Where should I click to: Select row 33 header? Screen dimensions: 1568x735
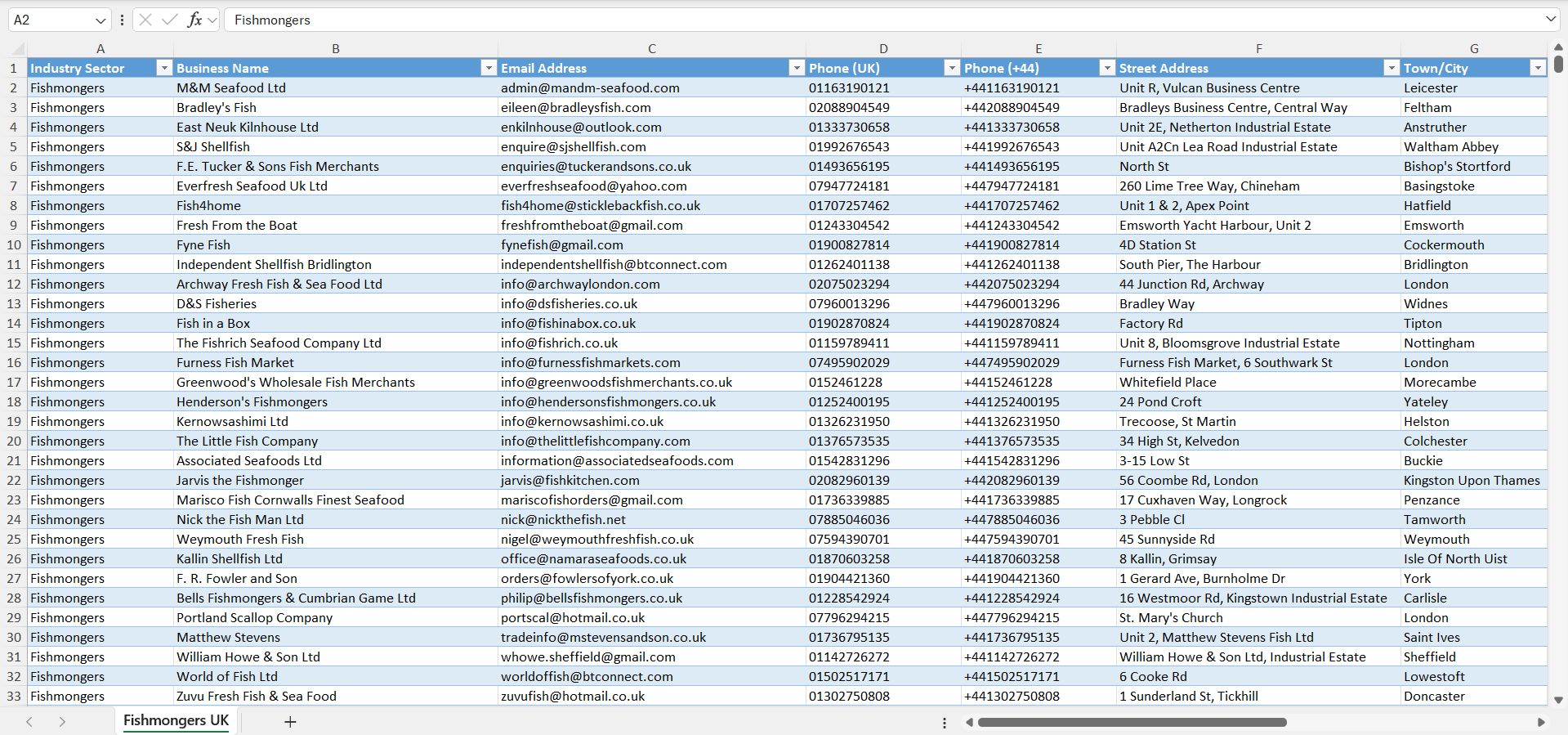tap(14, 696)
